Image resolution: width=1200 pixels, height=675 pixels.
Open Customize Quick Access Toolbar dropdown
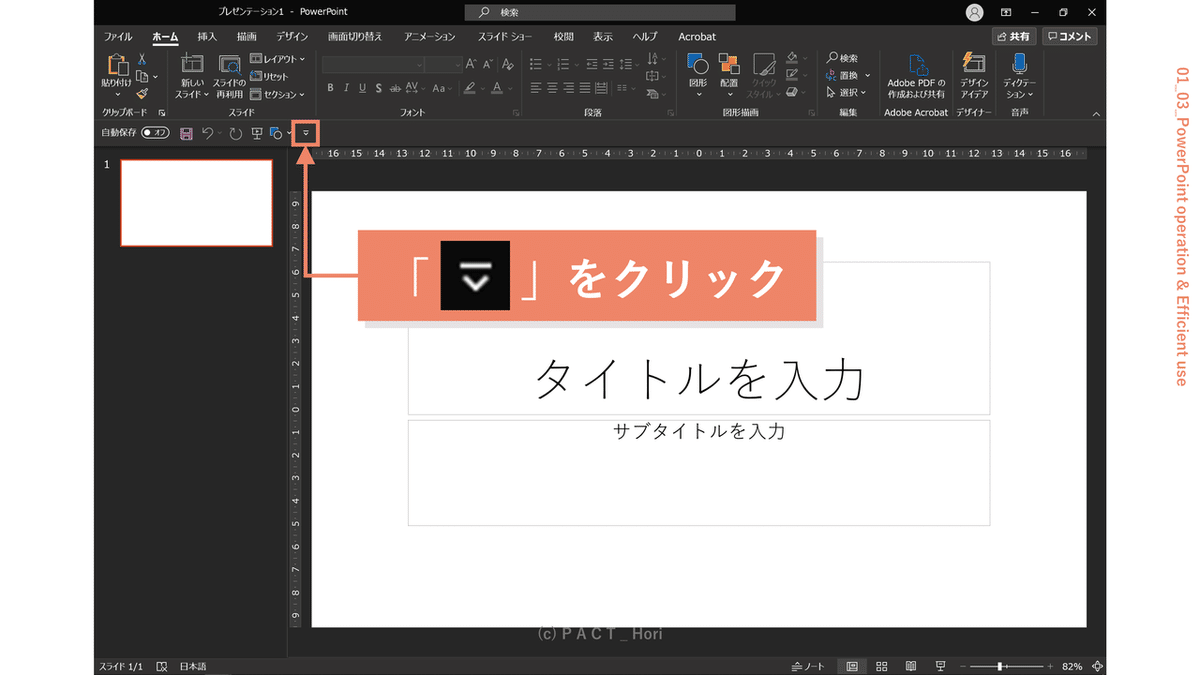click(305, 133)
